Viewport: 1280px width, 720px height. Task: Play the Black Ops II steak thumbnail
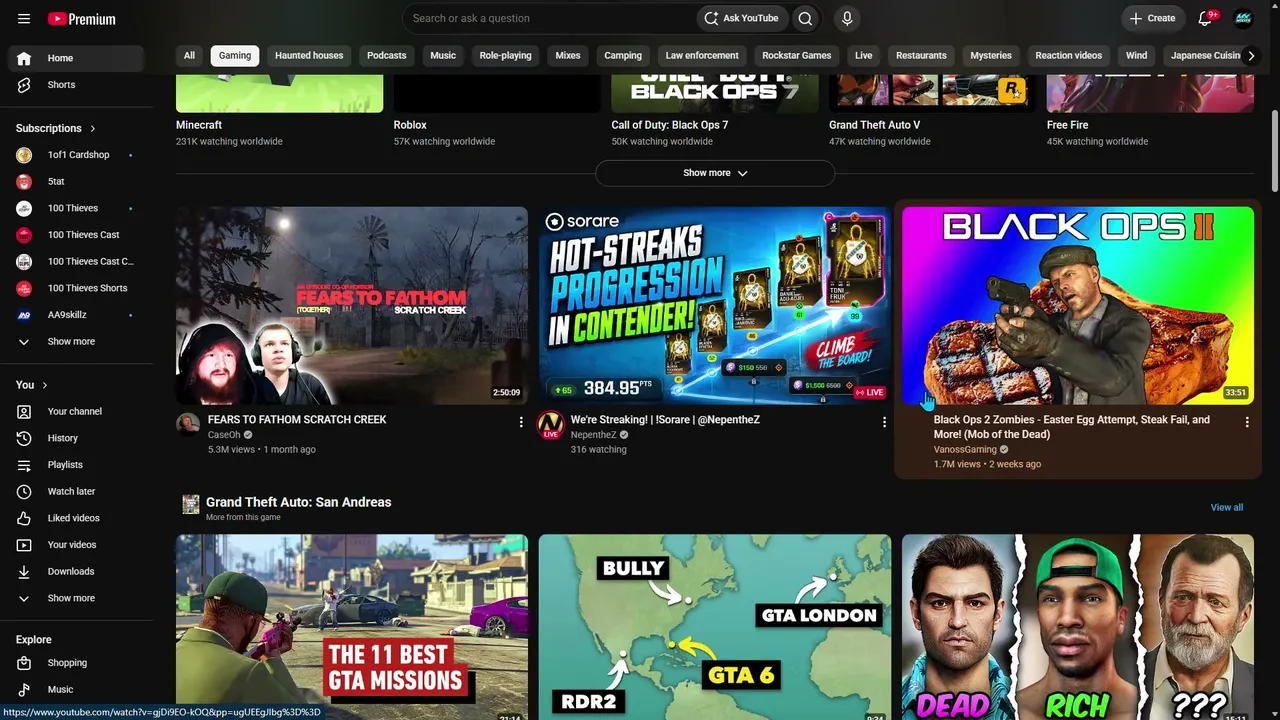pos(1078,305)
